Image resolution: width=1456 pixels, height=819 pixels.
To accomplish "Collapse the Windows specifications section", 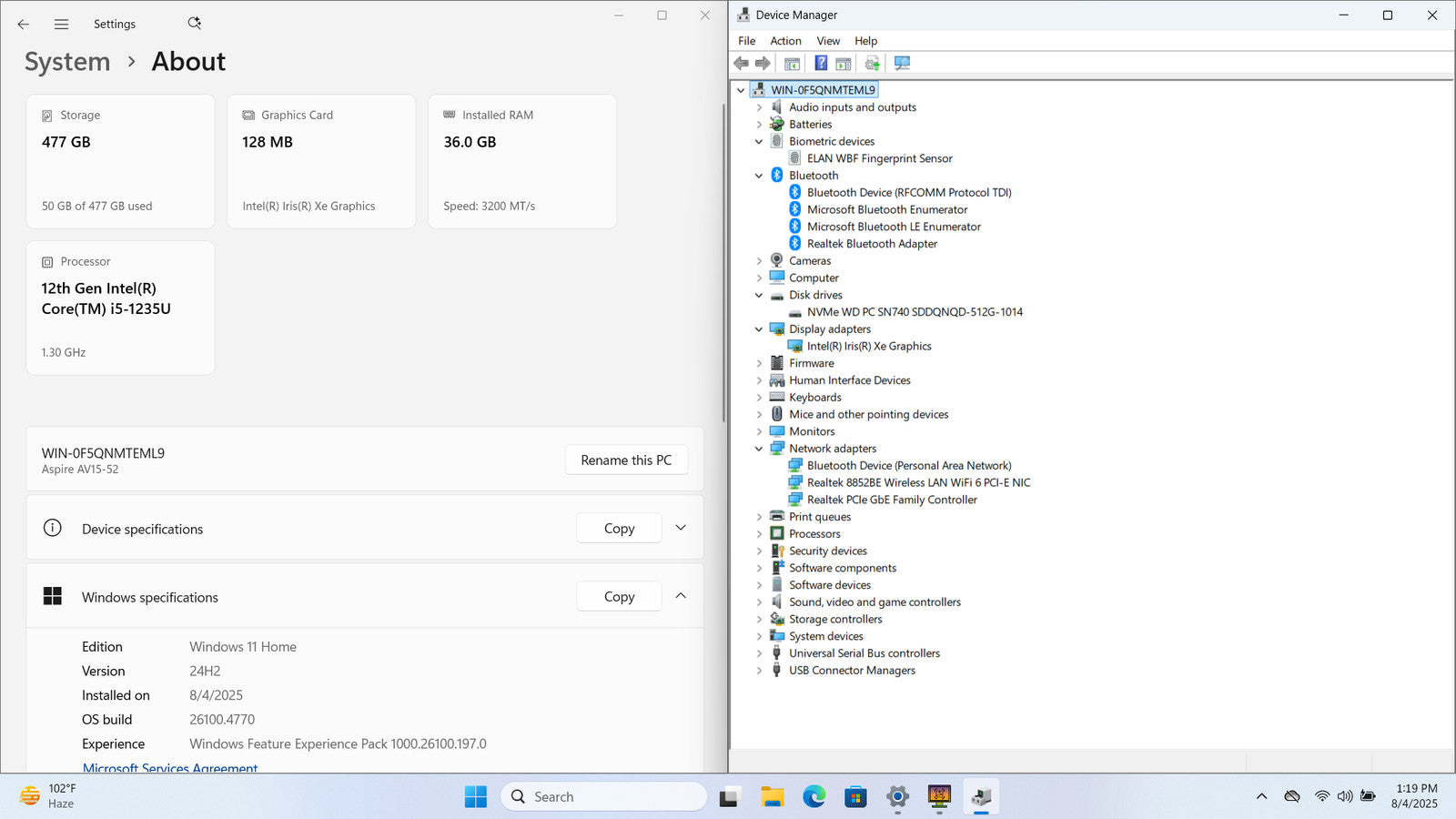I will [x=681, y=596].
